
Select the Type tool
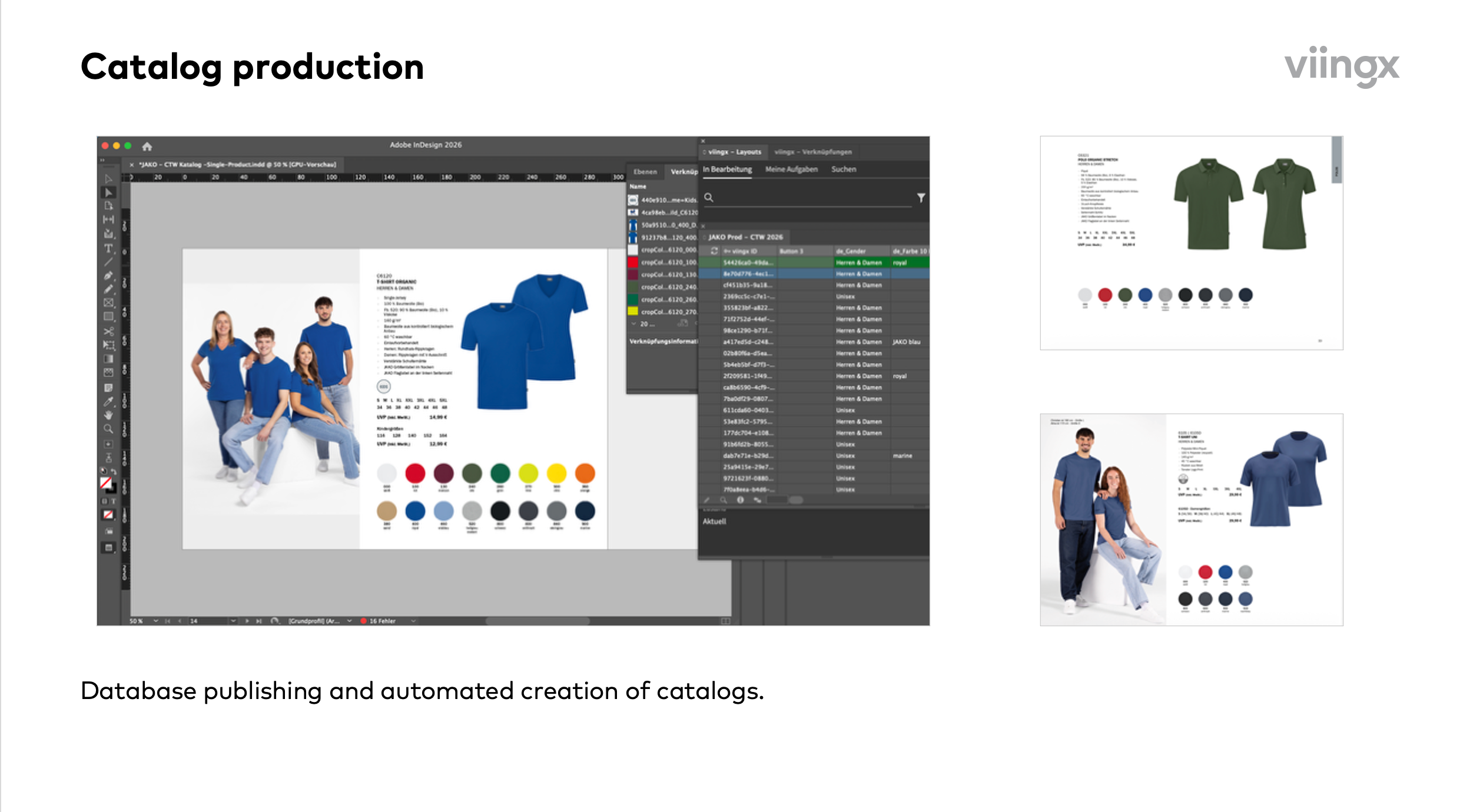click(108, 248)
